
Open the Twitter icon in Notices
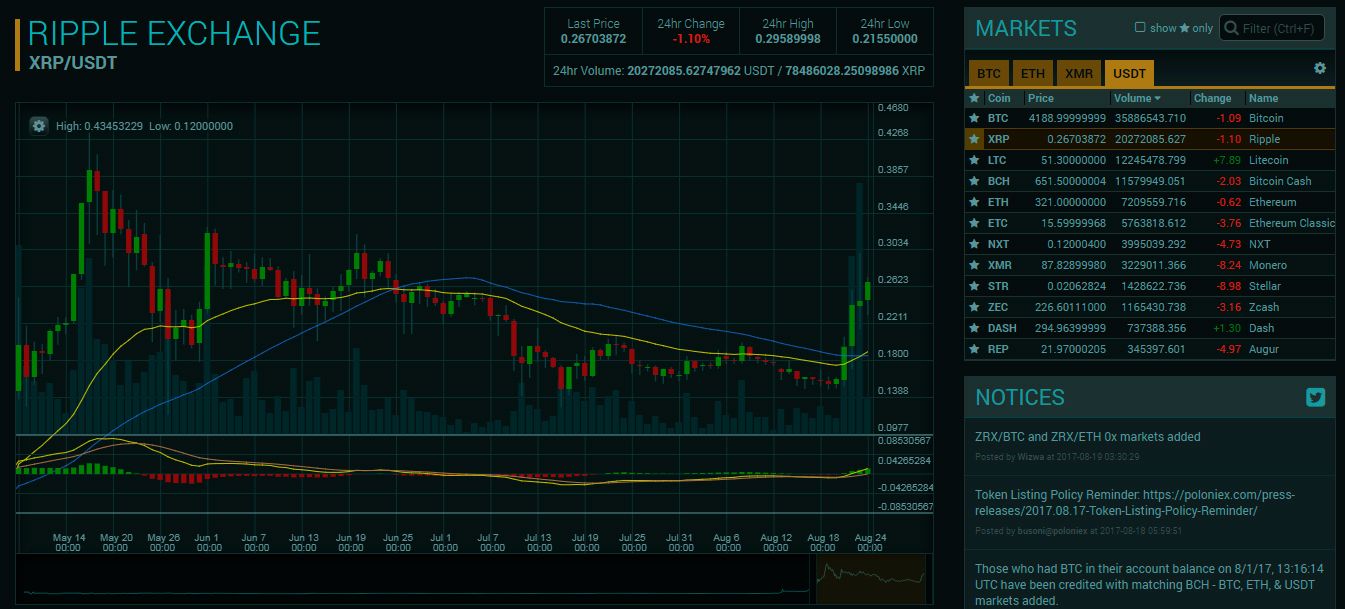pos(1316,397)
